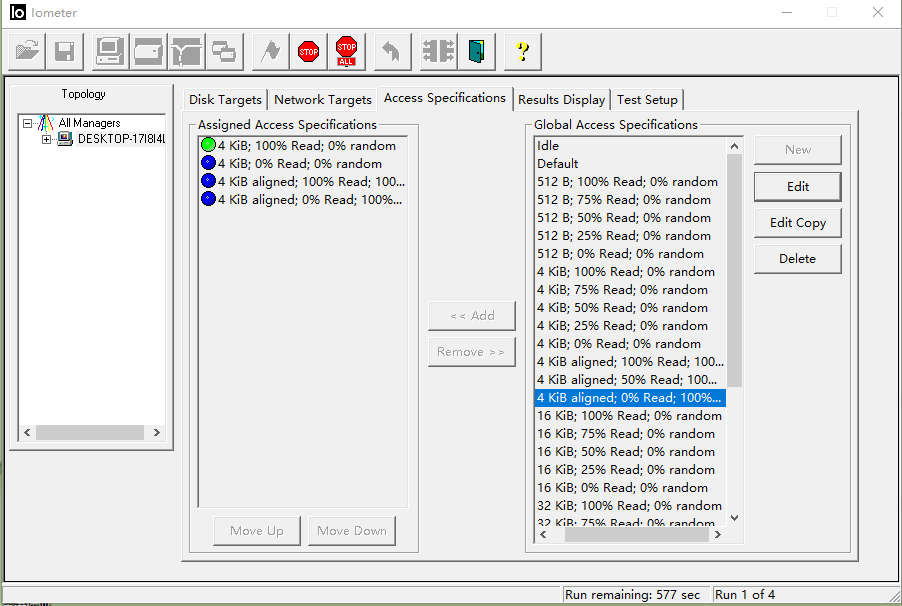Stop current test red STOP icon

coord(308,51)
